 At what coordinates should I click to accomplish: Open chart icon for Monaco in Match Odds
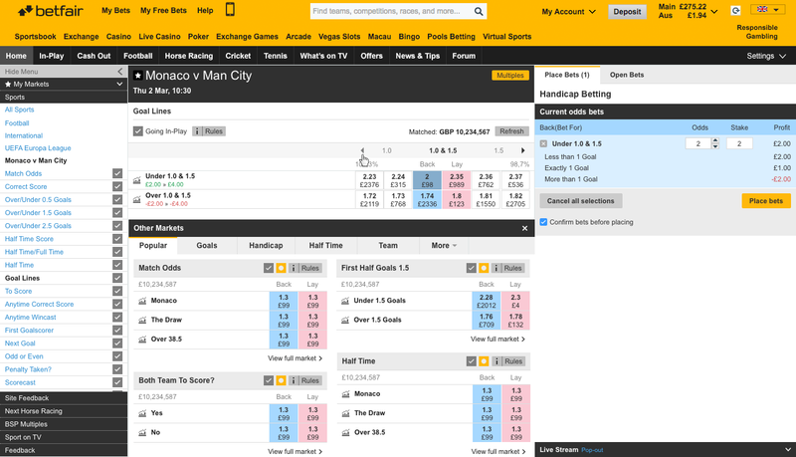coord(142,301)
